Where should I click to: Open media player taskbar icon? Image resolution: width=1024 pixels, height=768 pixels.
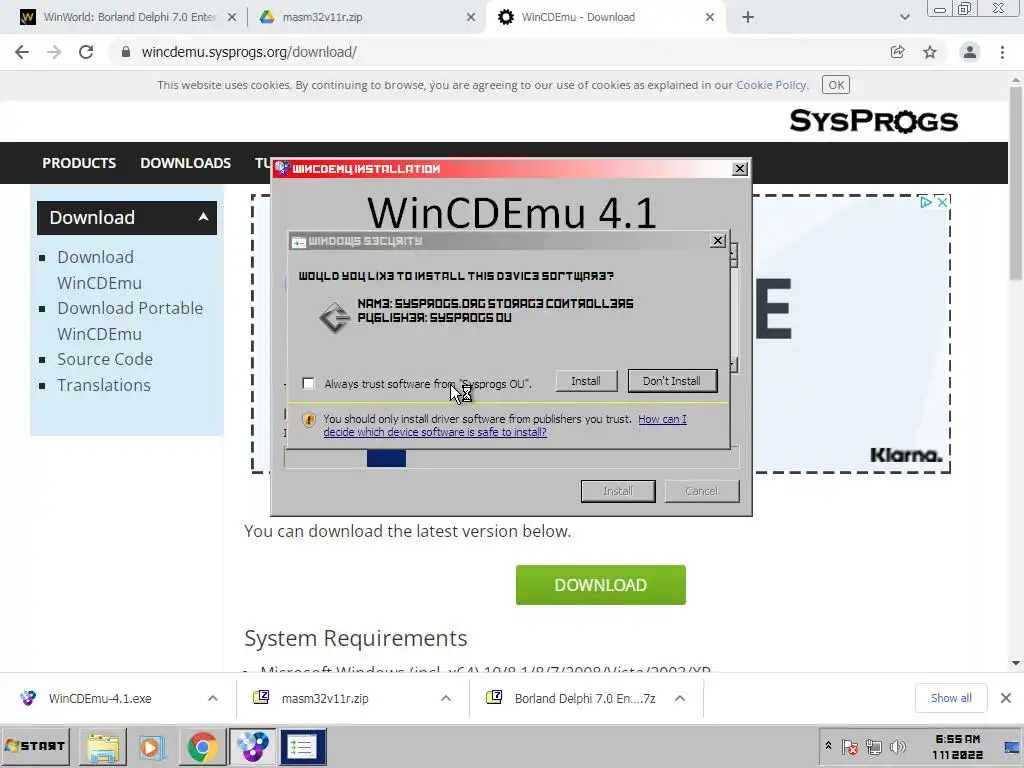(152, 746)
